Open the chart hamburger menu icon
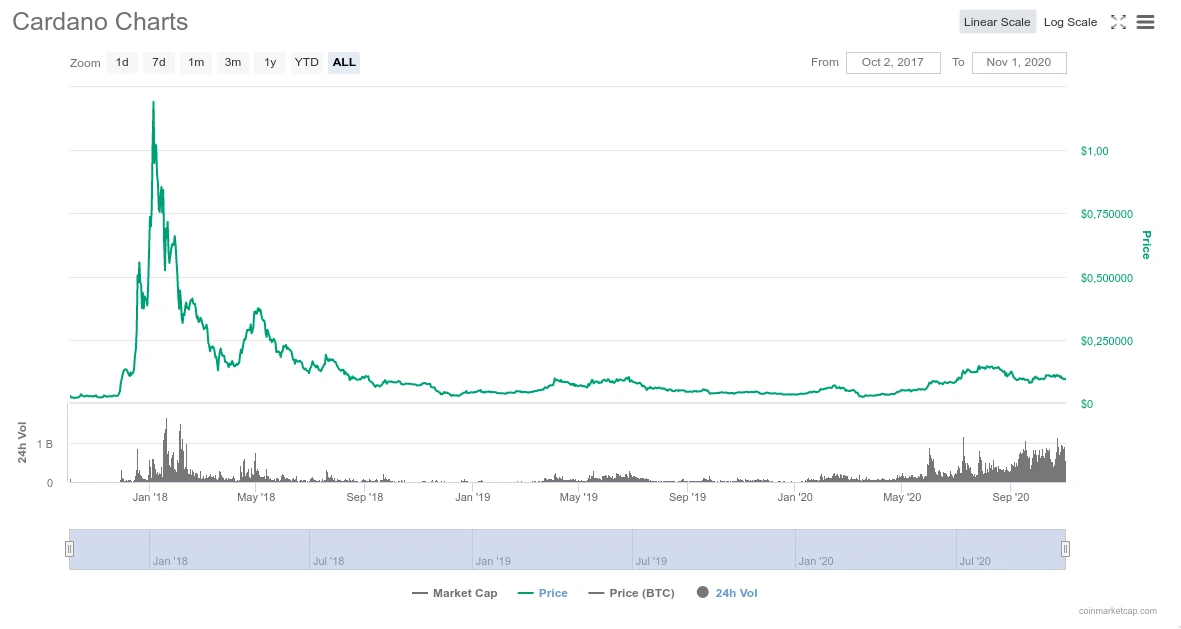This screenshot has width=1181, height=629. tap(1145, 23)
